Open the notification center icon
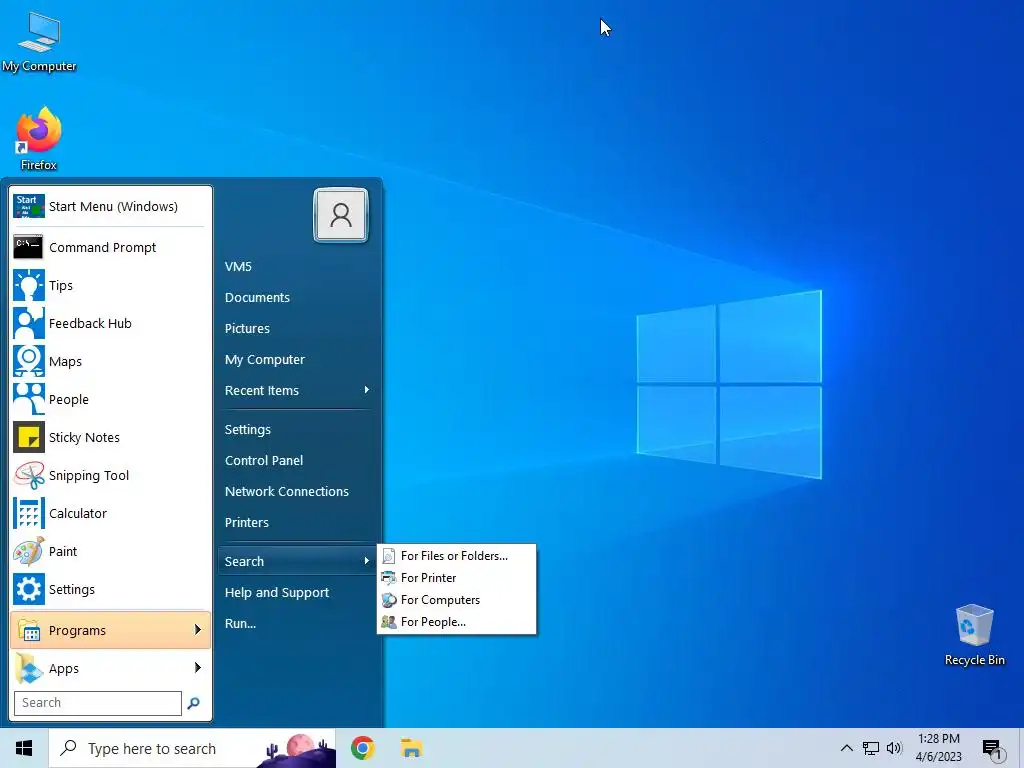 (x=993, y=748)
